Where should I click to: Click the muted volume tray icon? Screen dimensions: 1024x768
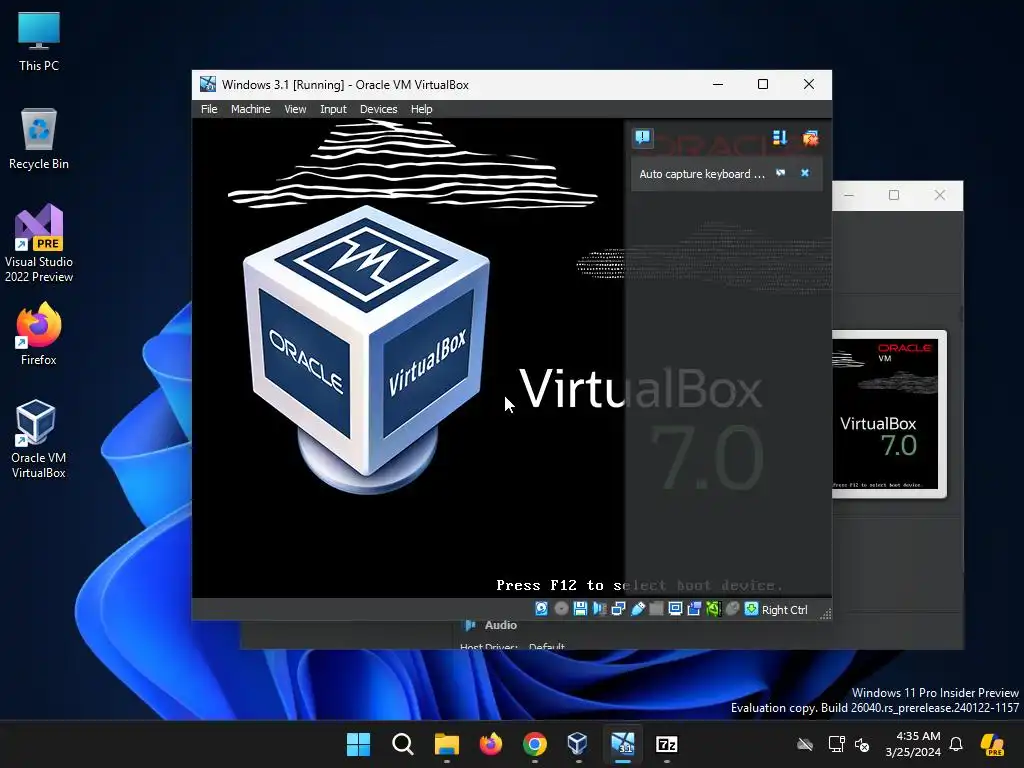click(x=862, y=744)
